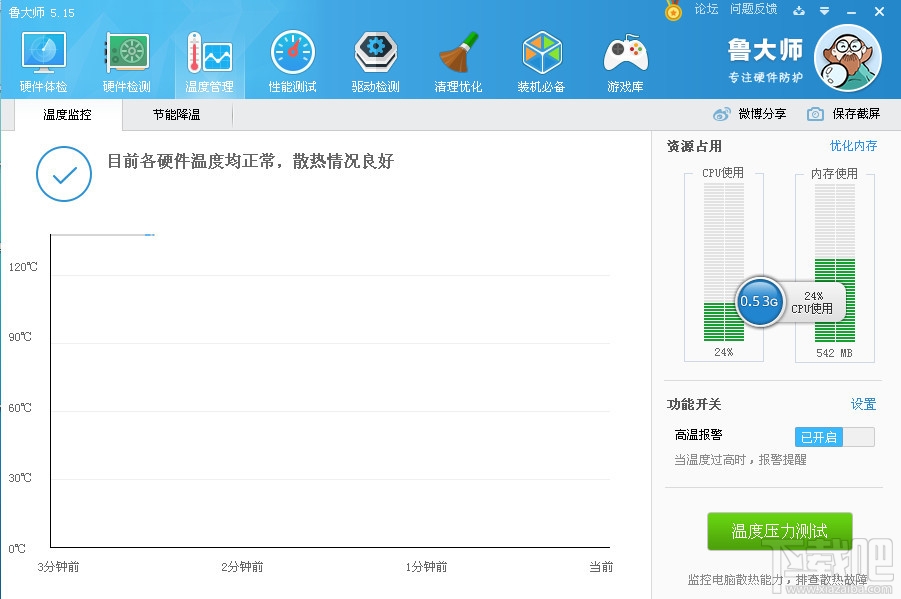Minimize the 鲁大师 window

tap(852, 11)
